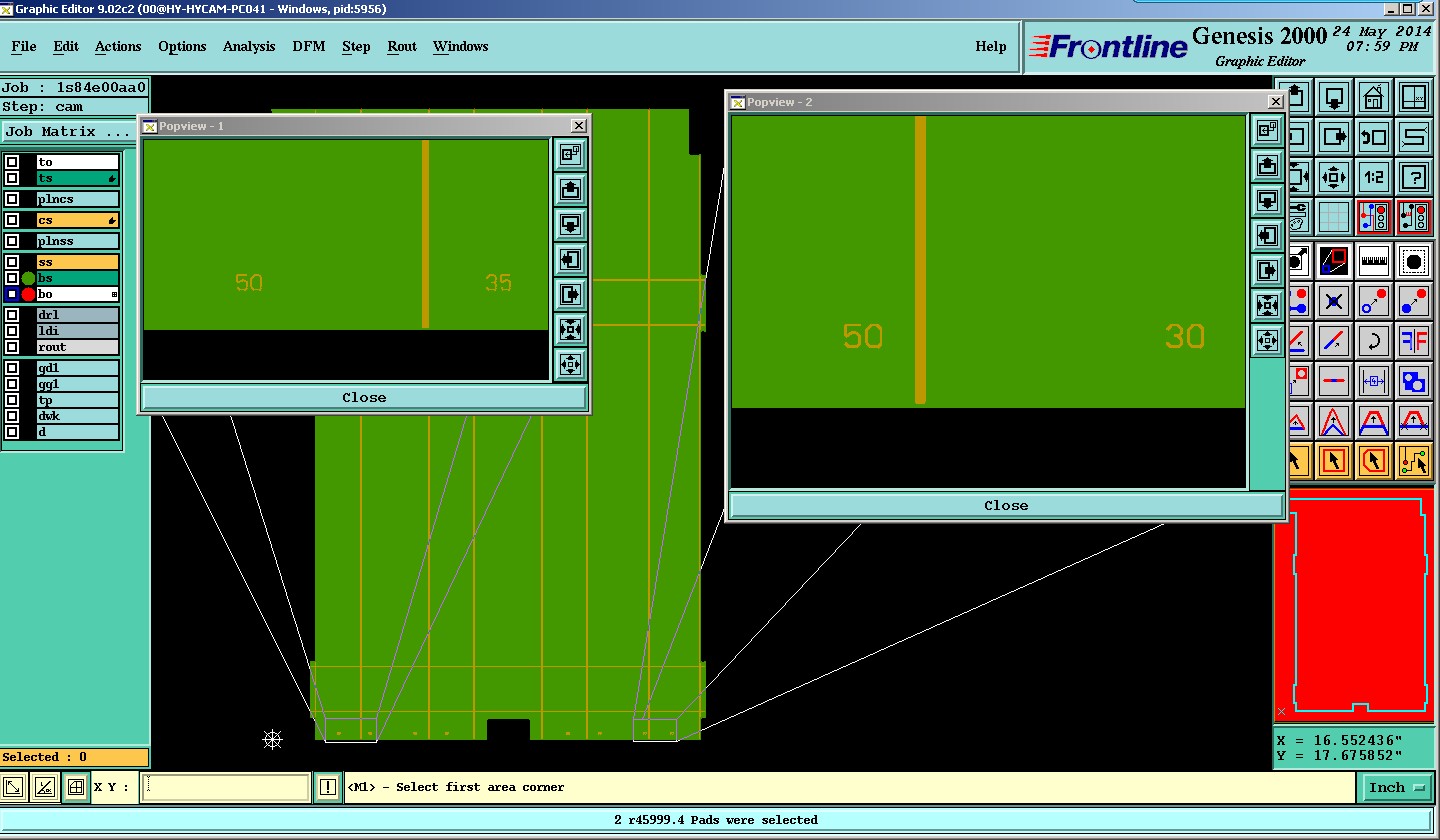Select the dwk layer name
Viewport: 1440px width, 840px height.
tap(78, 416)
